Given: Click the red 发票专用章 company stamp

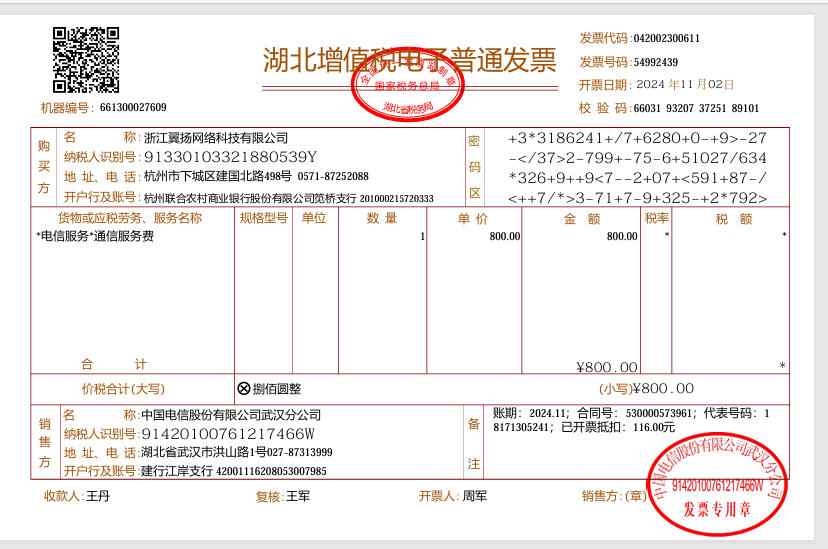Looking at the screenshot, I should click(716, 485).
